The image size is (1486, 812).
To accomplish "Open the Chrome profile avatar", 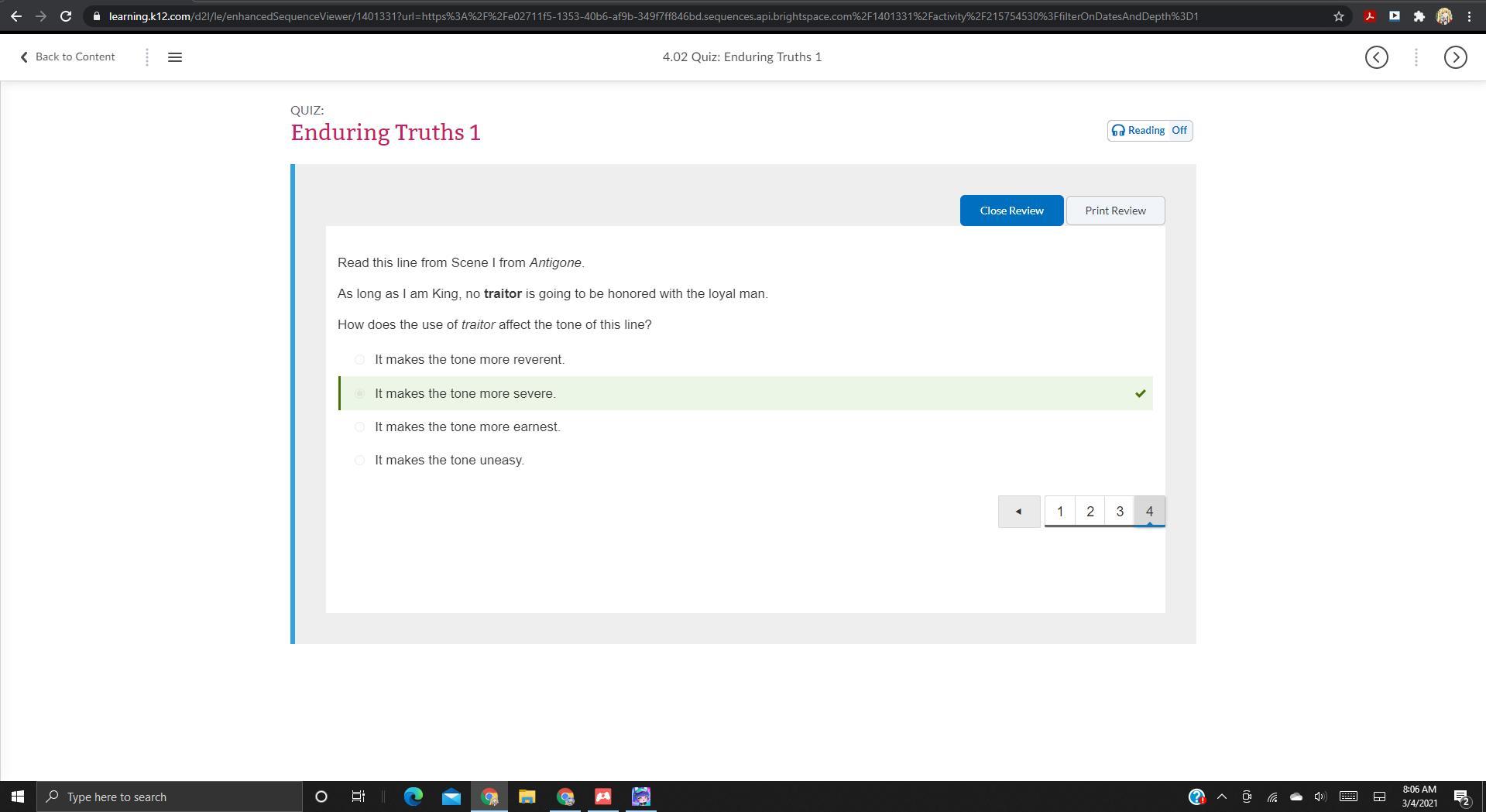I will pos(1444,16).
